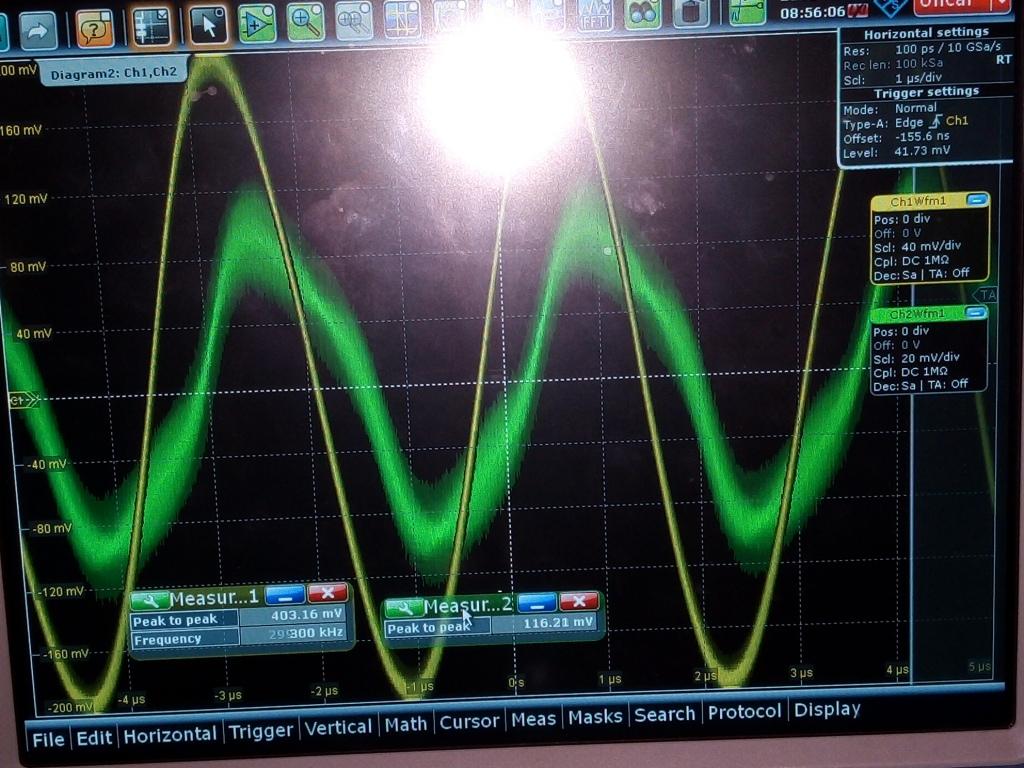Click the Peak to peak 116.21 mV value
The width and height of the screenshot is (1024, 768).
(x=558, y=623)
